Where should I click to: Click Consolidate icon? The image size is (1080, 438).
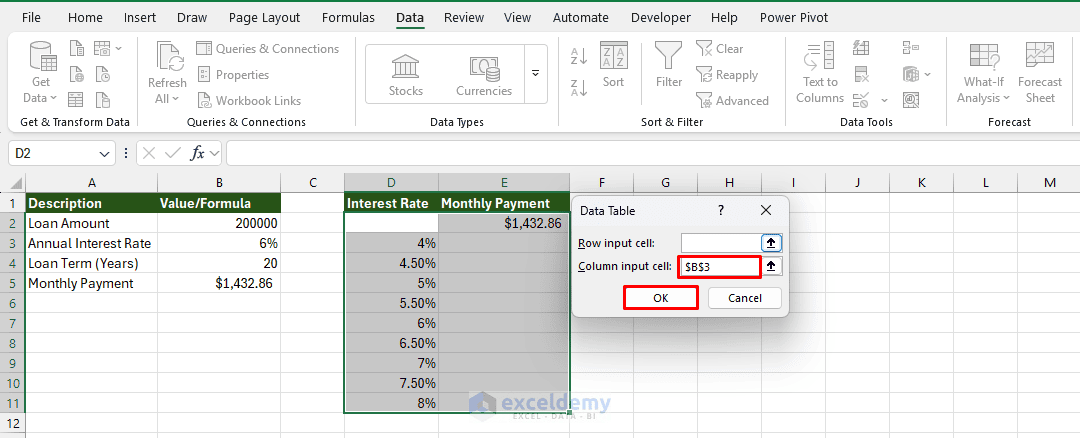point(911,48)
